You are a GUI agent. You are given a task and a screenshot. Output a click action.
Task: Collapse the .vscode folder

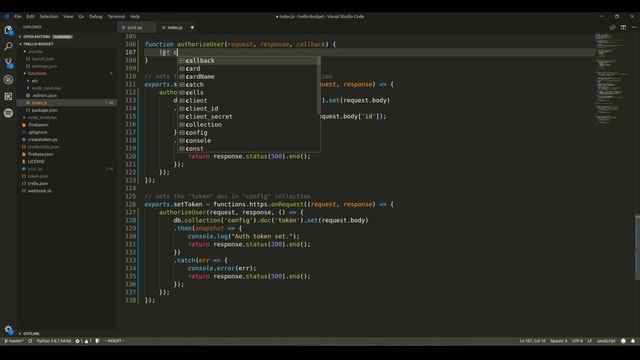tap(67, 51)
